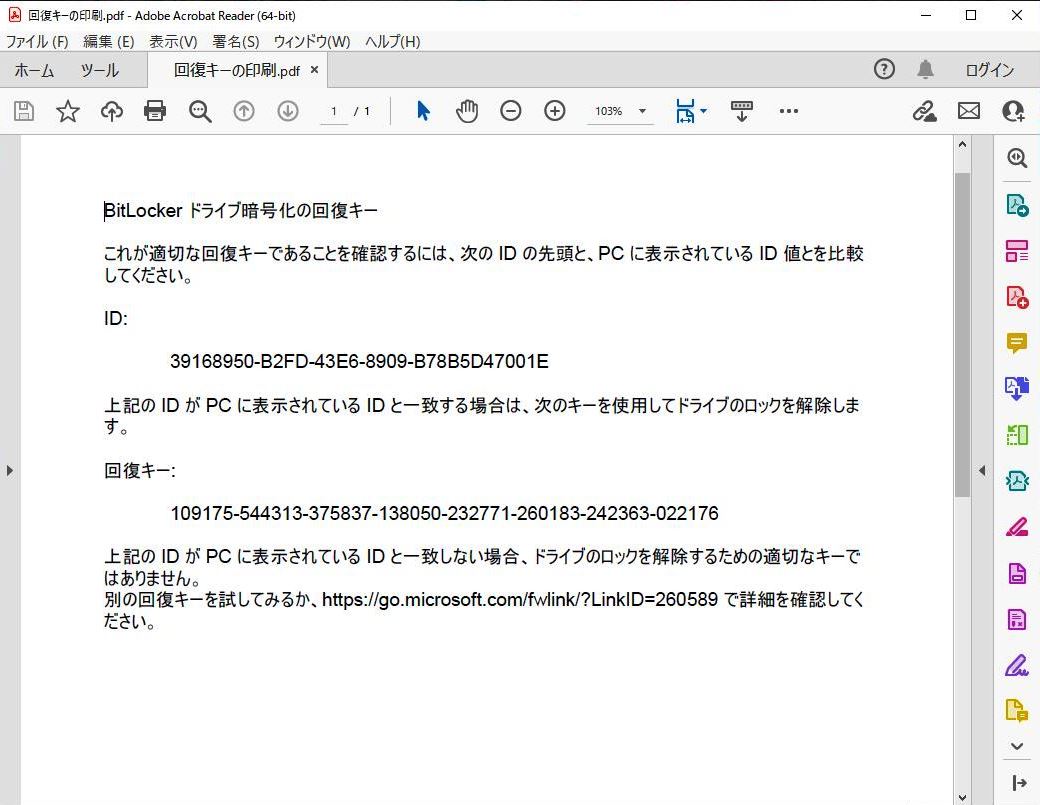
Task: Click the ログイン sign-in button
Action: coord(990,70)
